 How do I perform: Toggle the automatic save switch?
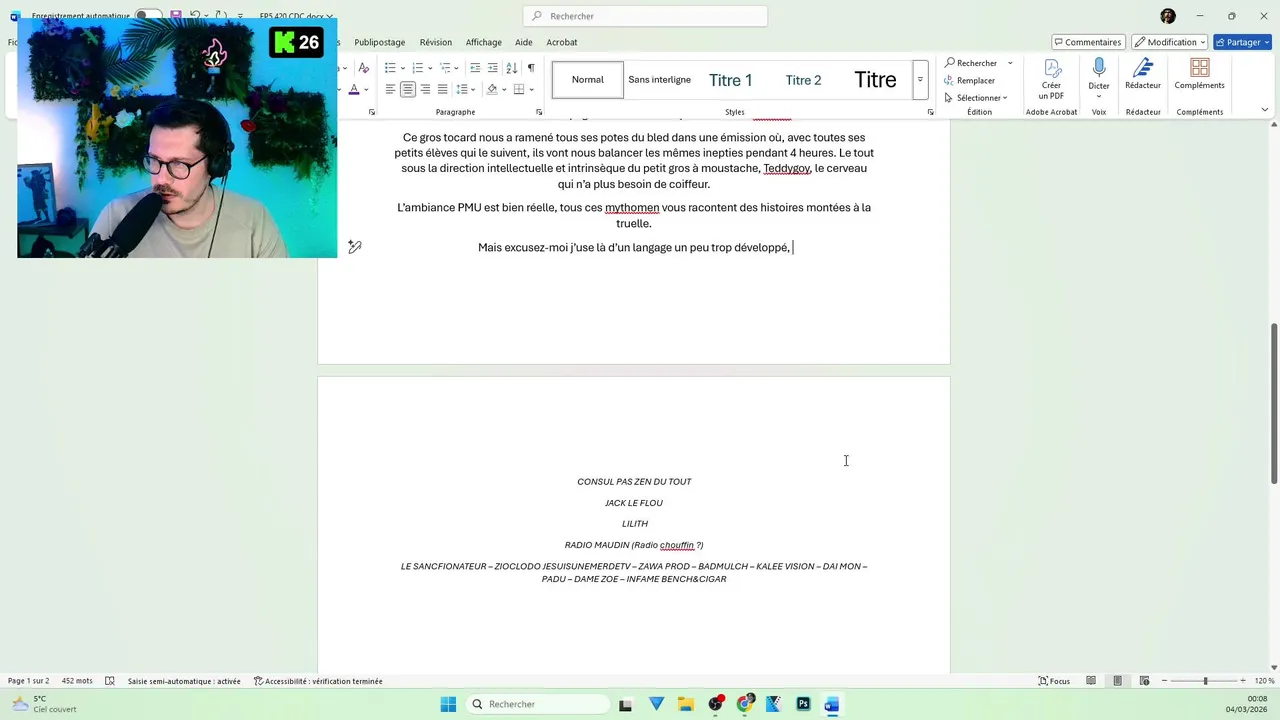[x=149, y=16]
